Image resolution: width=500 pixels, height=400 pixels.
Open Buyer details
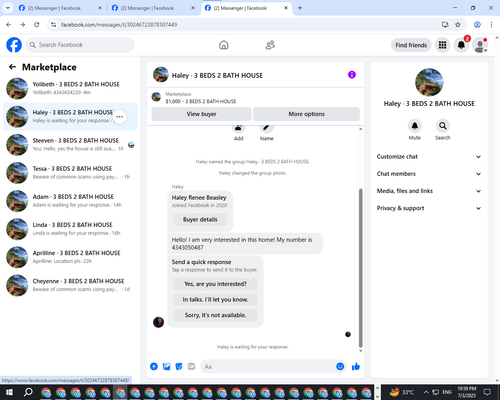[x=200, y=219]
